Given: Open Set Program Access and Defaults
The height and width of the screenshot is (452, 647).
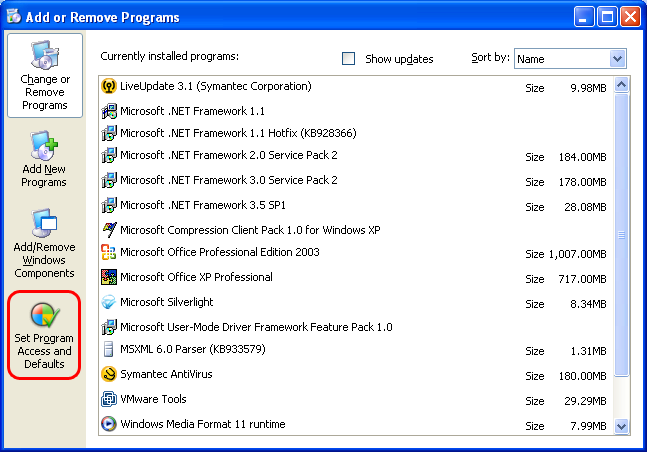Looking at the screenshot, I should (x=44, y=335).
